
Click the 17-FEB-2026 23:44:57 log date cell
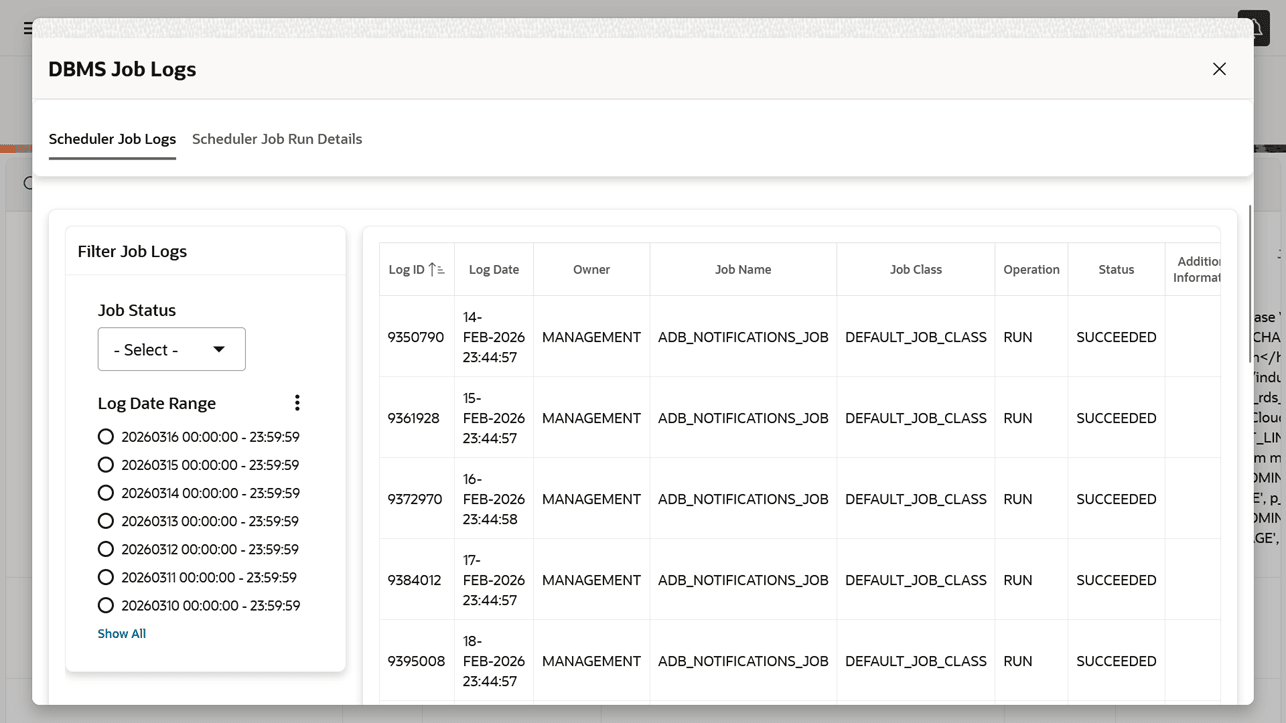tap(494, 580)
